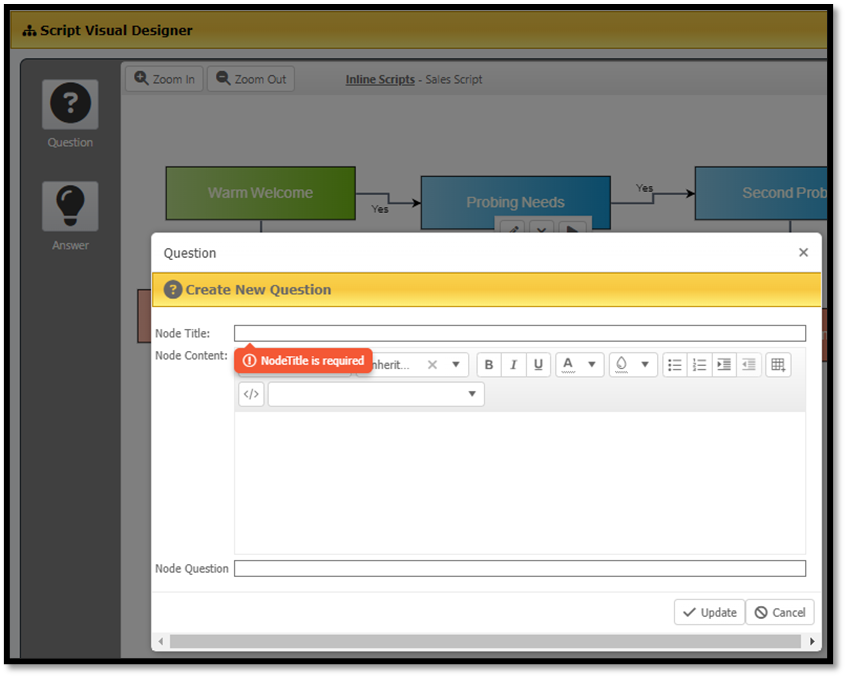Expand the inherited font dropdown

coord(456,365)
